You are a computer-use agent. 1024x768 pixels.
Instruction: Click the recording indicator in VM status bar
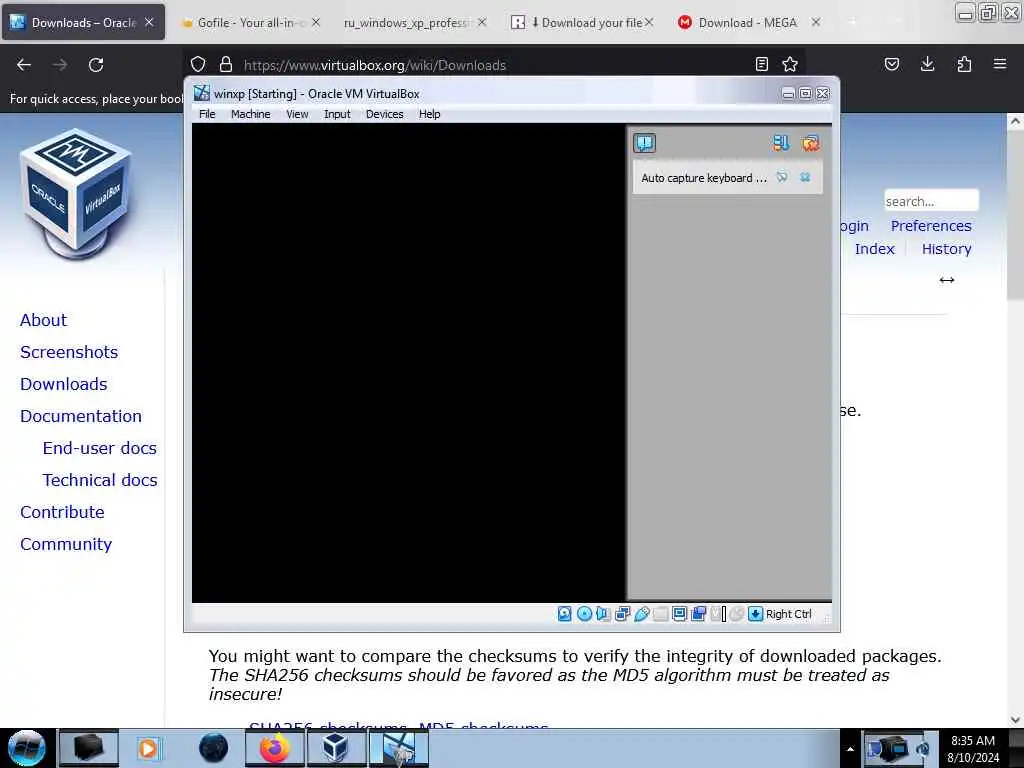(698, 614)
